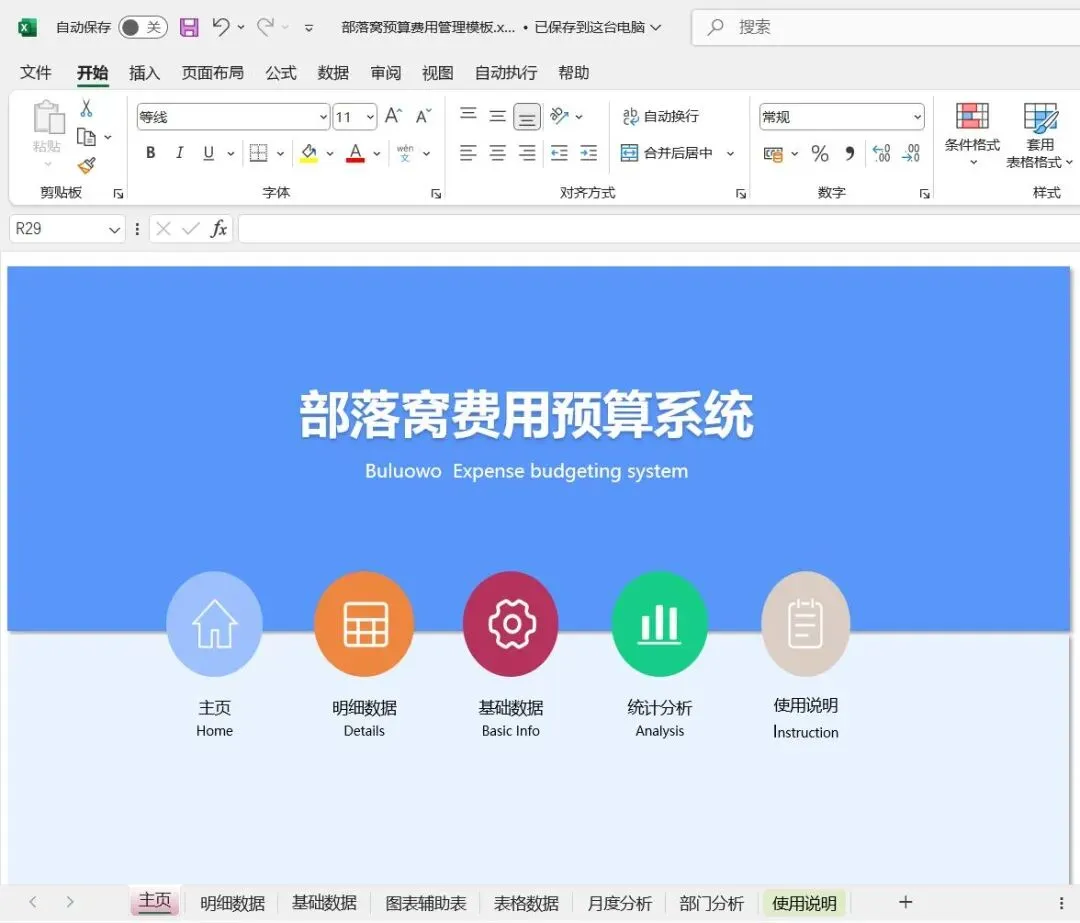Click the 主页 Home circle icon

(x=215, y=623)
